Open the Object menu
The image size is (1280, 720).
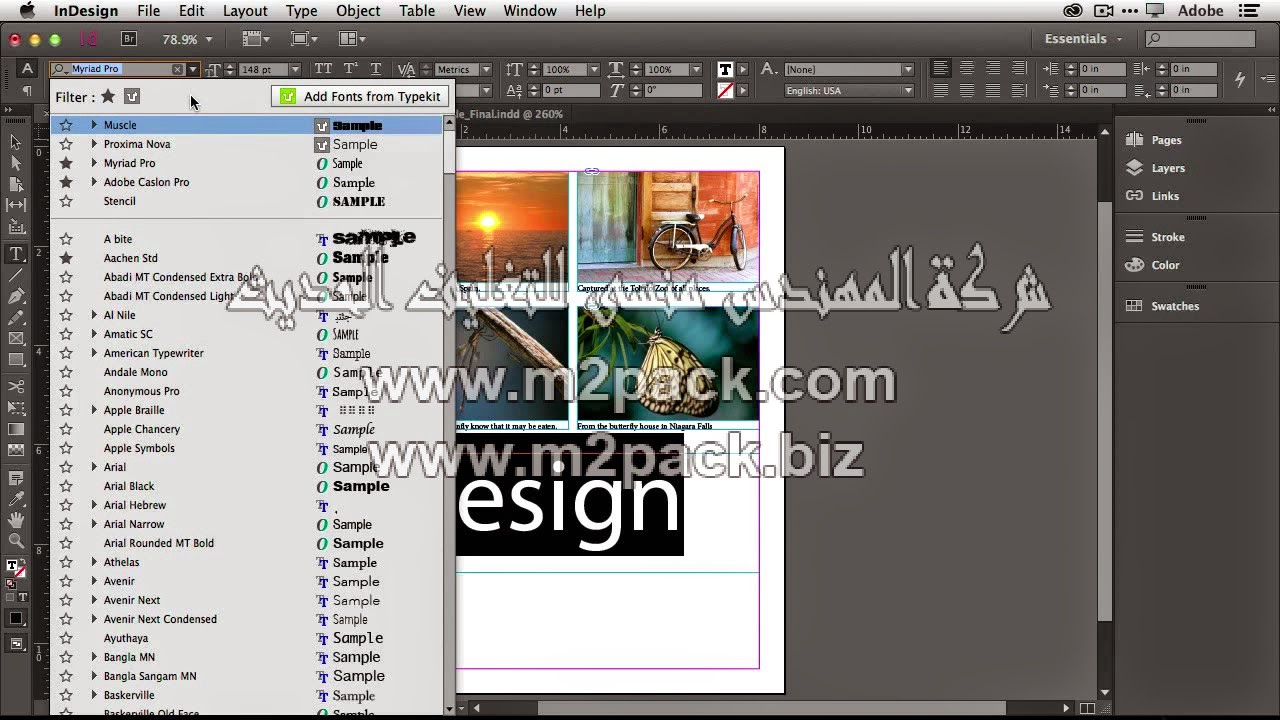(x=358, y=11)
